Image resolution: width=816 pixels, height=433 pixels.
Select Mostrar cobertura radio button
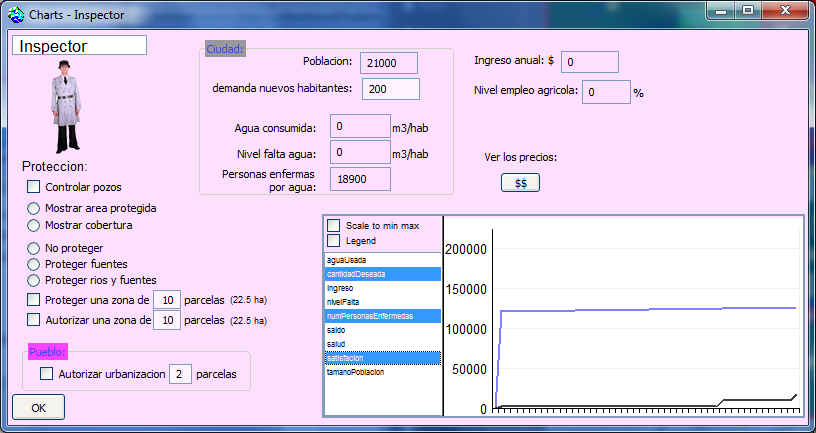point(33,225)
